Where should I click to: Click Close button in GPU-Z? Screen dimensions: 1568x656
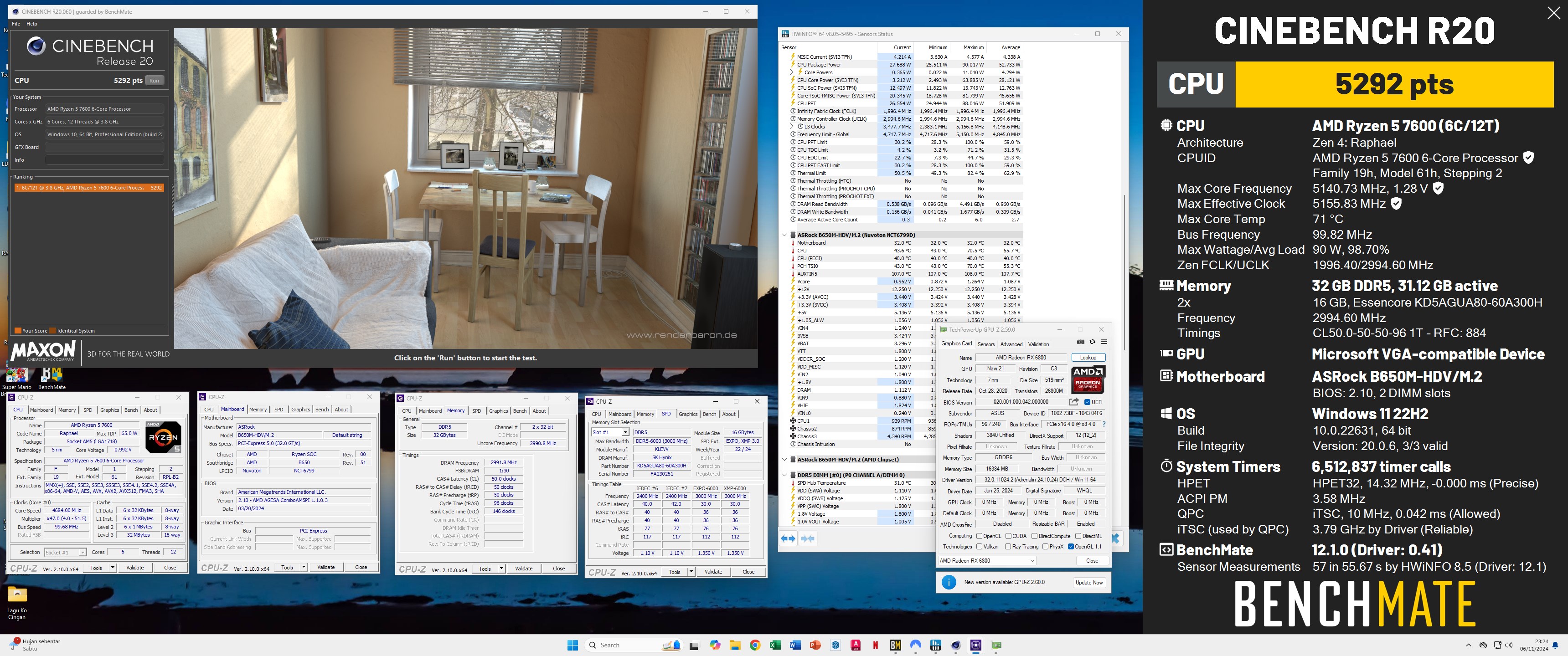pos(1092,560)
